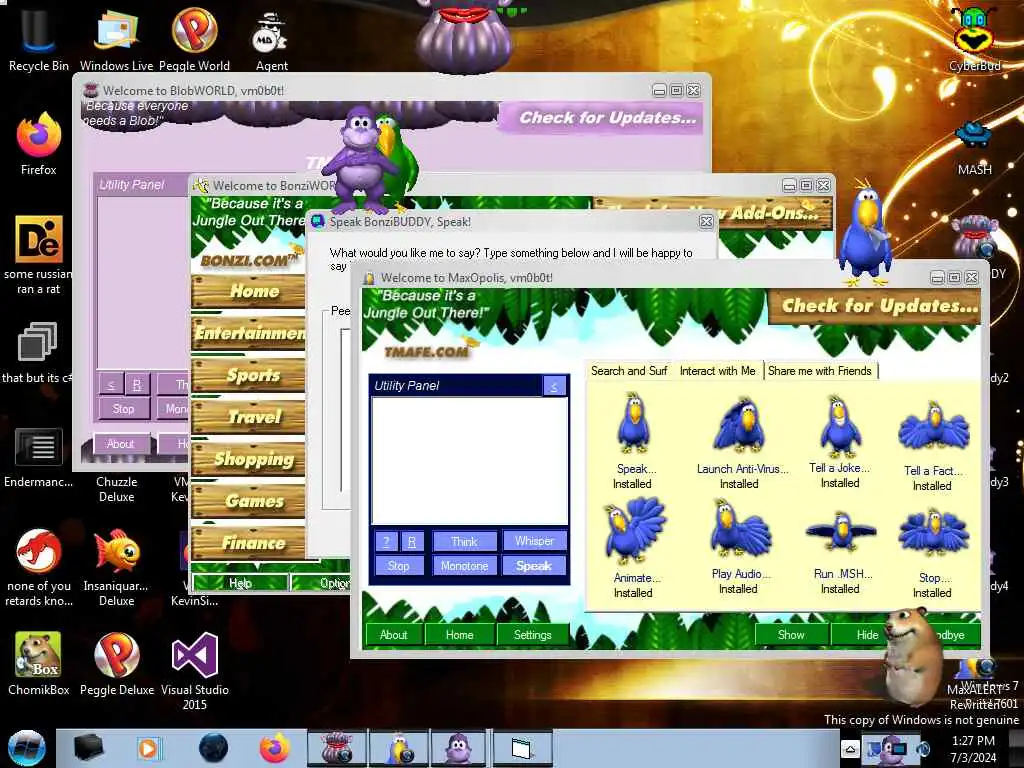Launch Peggle World desktop icon
1024x768 pixels.
[194, 39]
